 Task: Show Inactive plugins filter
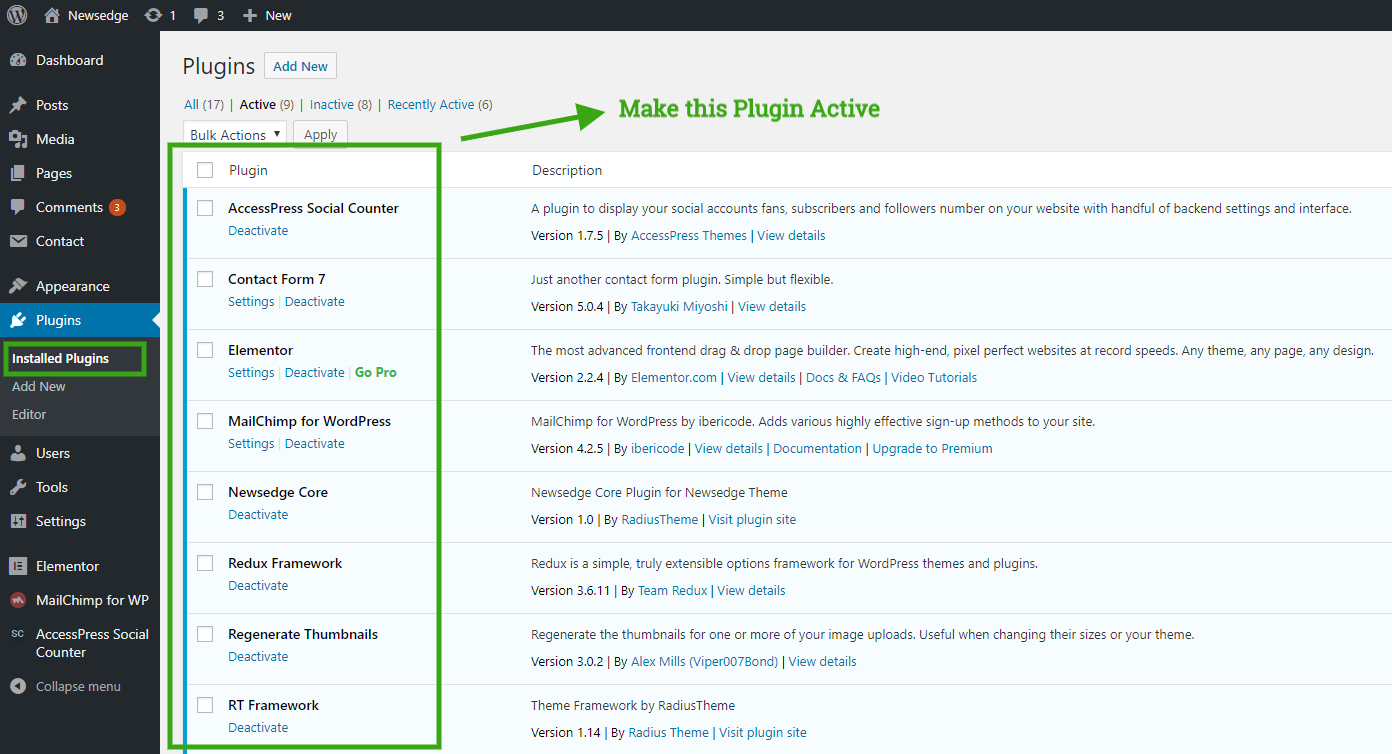[x=332, y=104]
